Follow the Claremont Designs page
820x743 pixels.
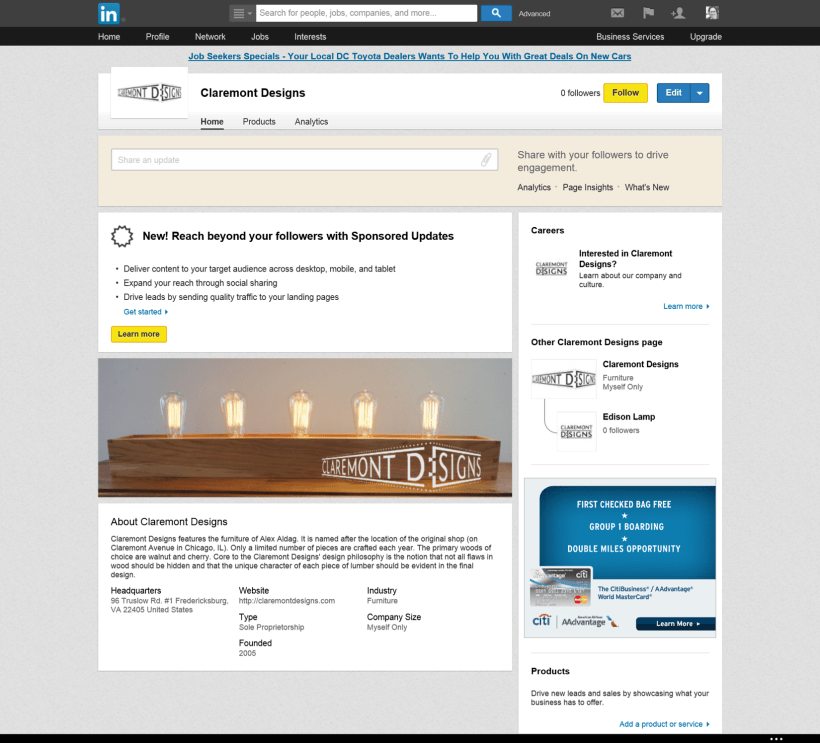(625, 92)
